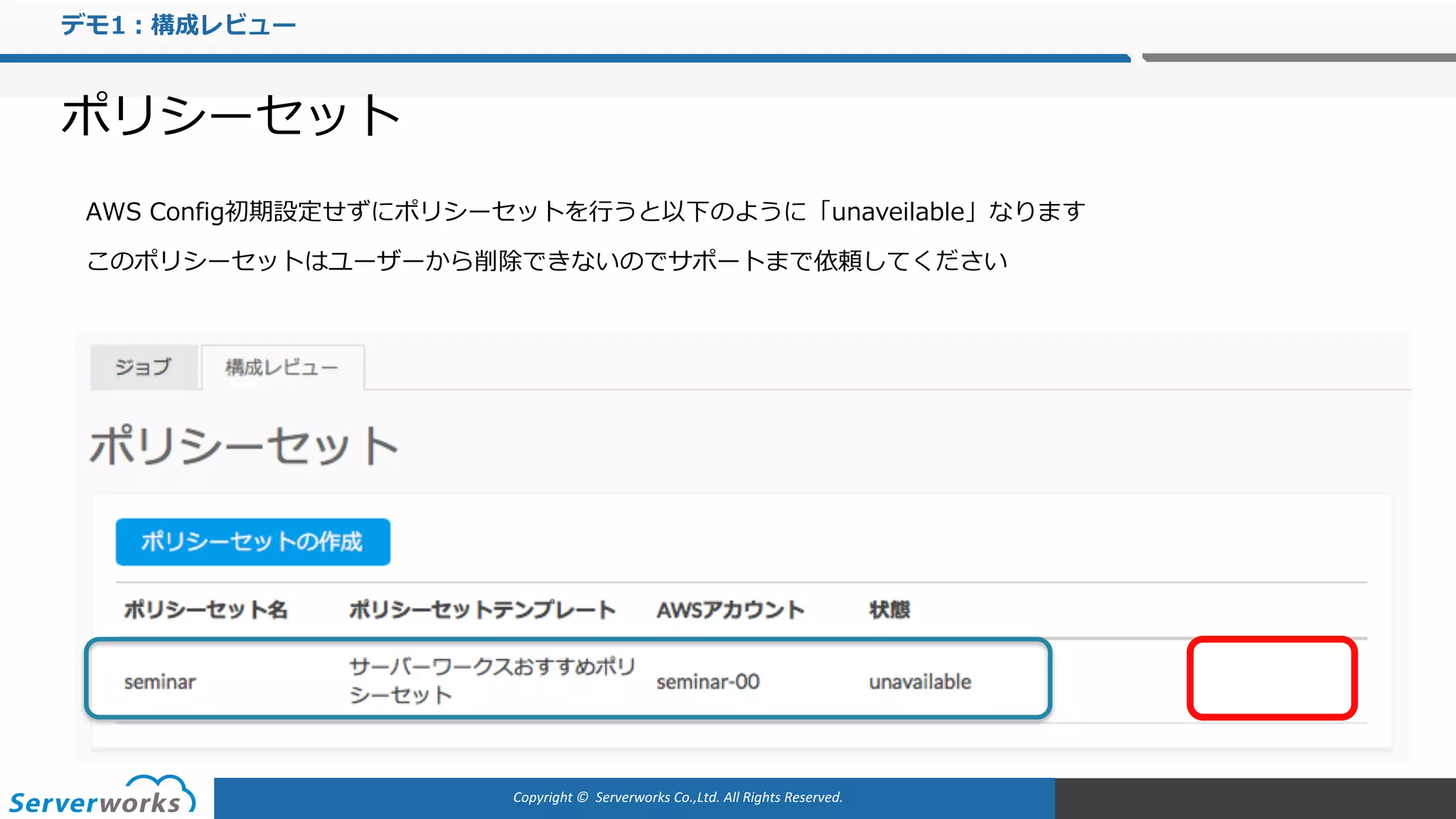This screenshot has height=819, width=1456.
Task: Click the デモ1：構成レビュー slide title
Action: click(178, 25)
